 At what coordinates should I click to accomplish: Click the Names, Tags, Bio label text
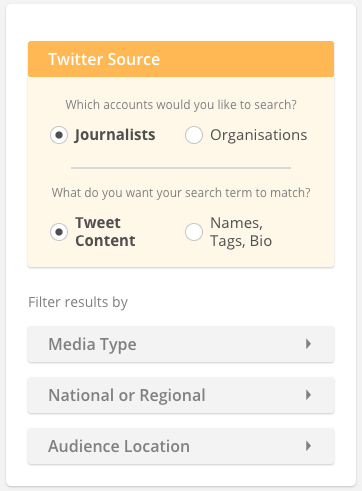pyautogui.click(x=241, y=232)
